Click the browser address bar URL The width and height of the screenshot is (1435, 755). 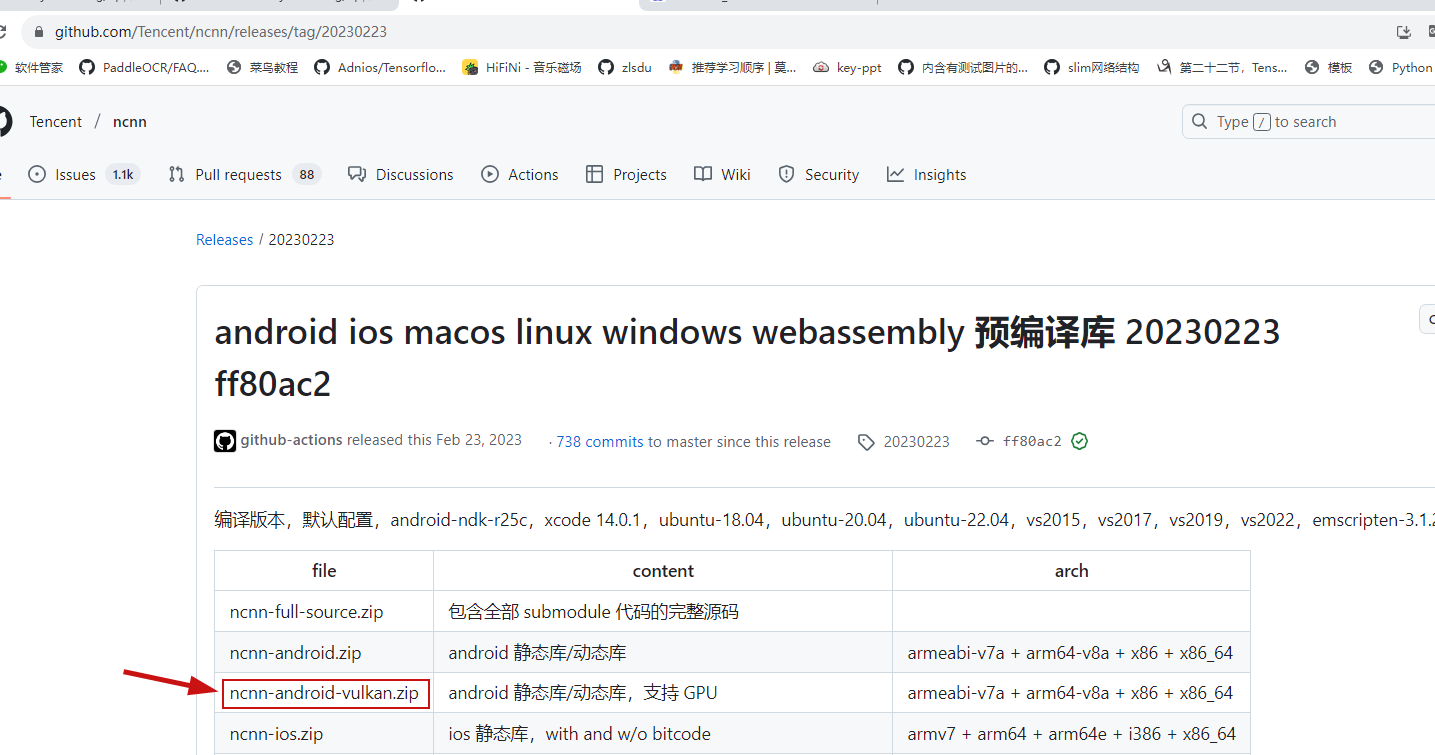(221, 32)
